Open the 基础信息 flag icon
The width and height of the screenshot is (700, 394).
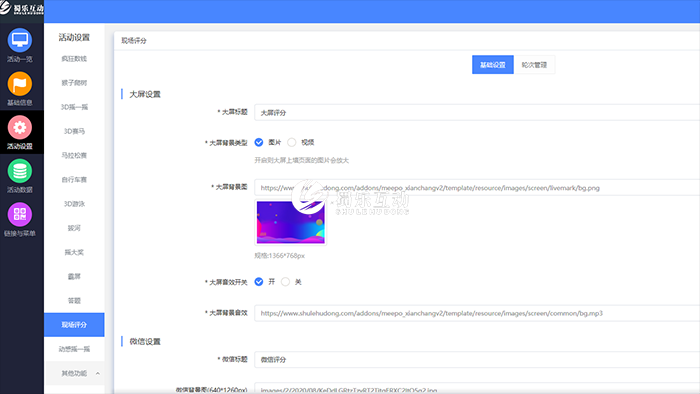click(20, 84)
